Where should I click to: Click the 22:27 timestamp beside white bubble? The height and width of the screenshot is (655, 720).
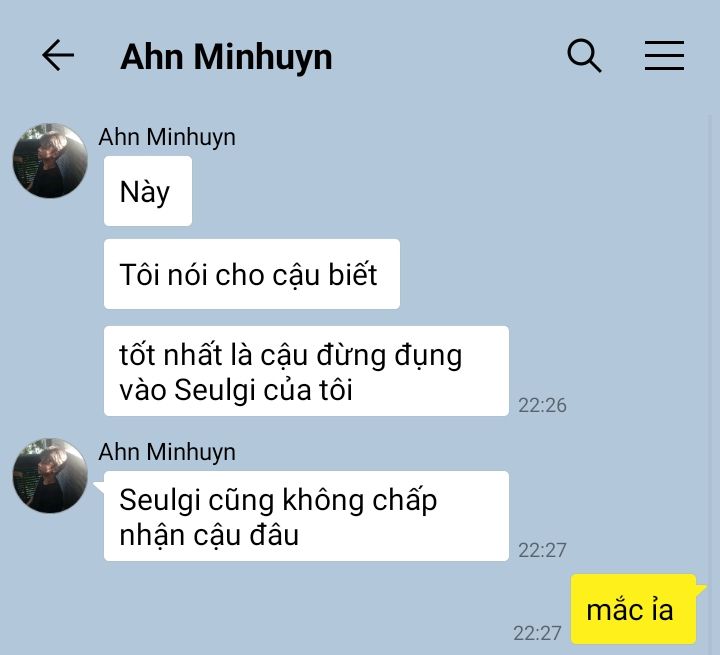pyautogui.click(x=542, y=550)
